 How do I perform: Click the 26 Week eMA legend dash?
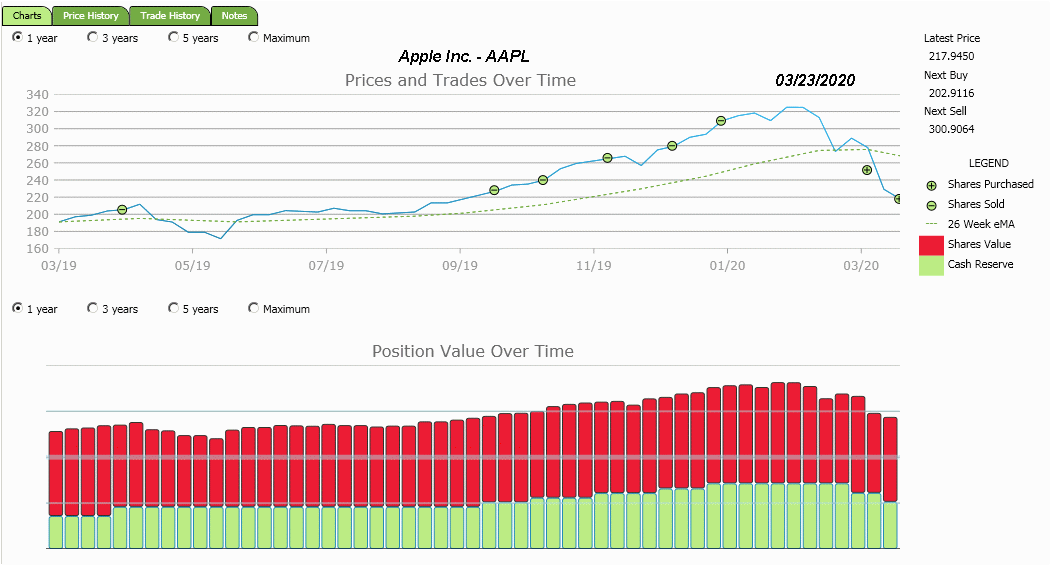pos(932,224)
